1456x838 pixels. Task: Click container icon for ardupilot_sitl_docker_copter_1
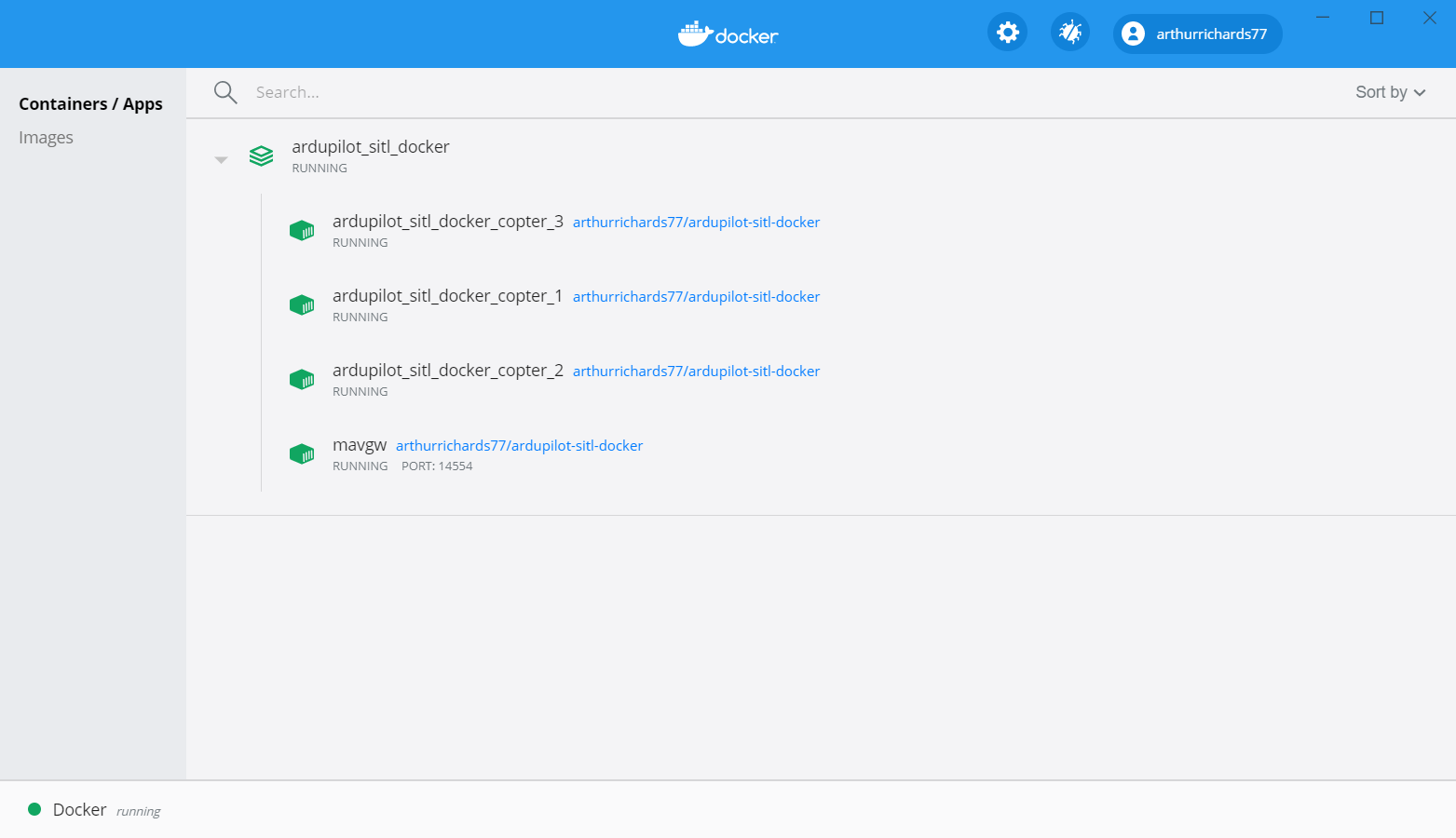pyautogui.click(x=302, y=305)
